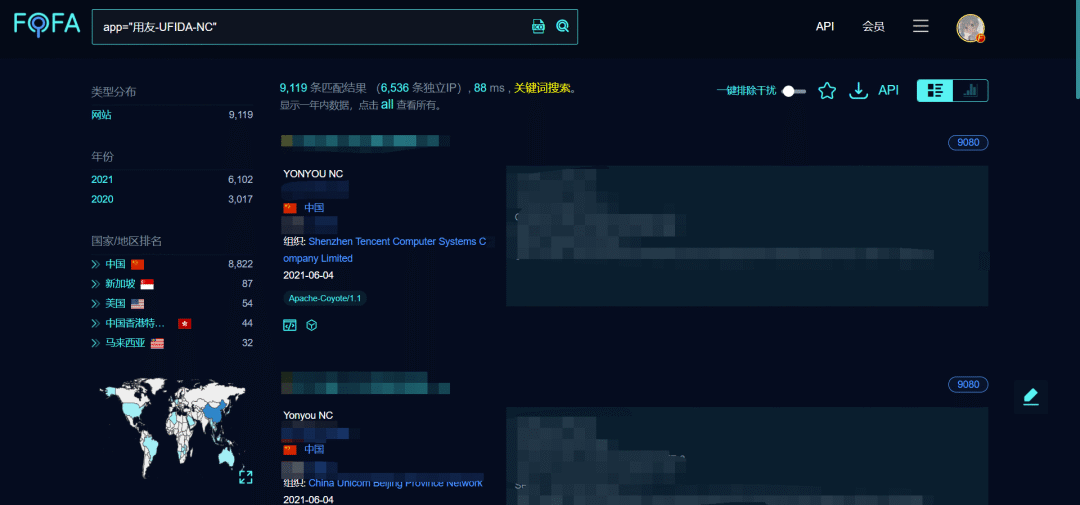Switch to chart statistics view
Image resolution: width=1080 pixels, height=505 pixels.
pos(970,90)
